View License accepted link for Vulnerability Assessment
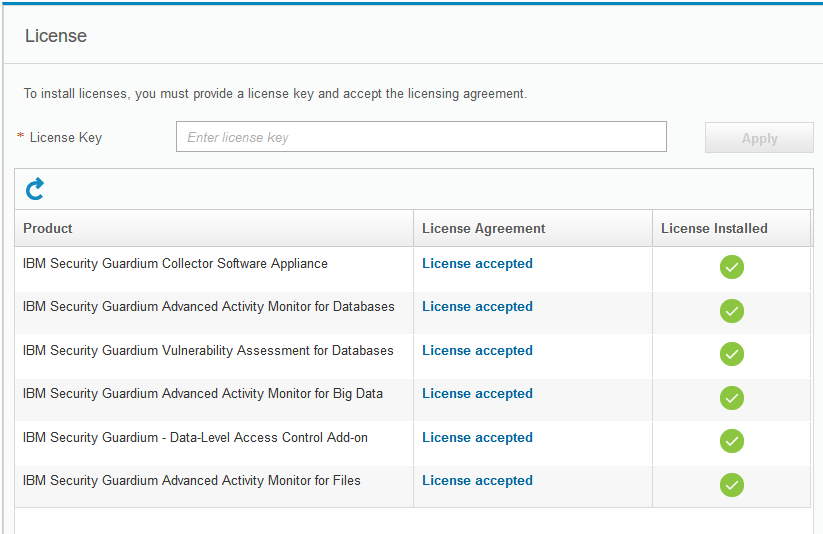This screenshot has height=534, width=823. 477,351
